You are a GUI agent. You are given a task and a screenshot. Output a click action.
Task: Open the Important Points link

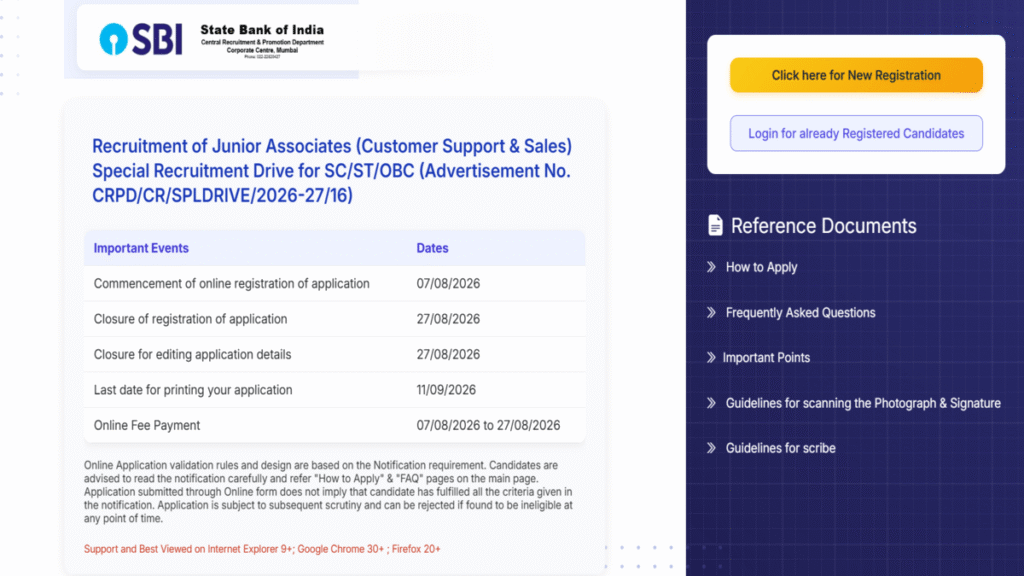point(766,357)
